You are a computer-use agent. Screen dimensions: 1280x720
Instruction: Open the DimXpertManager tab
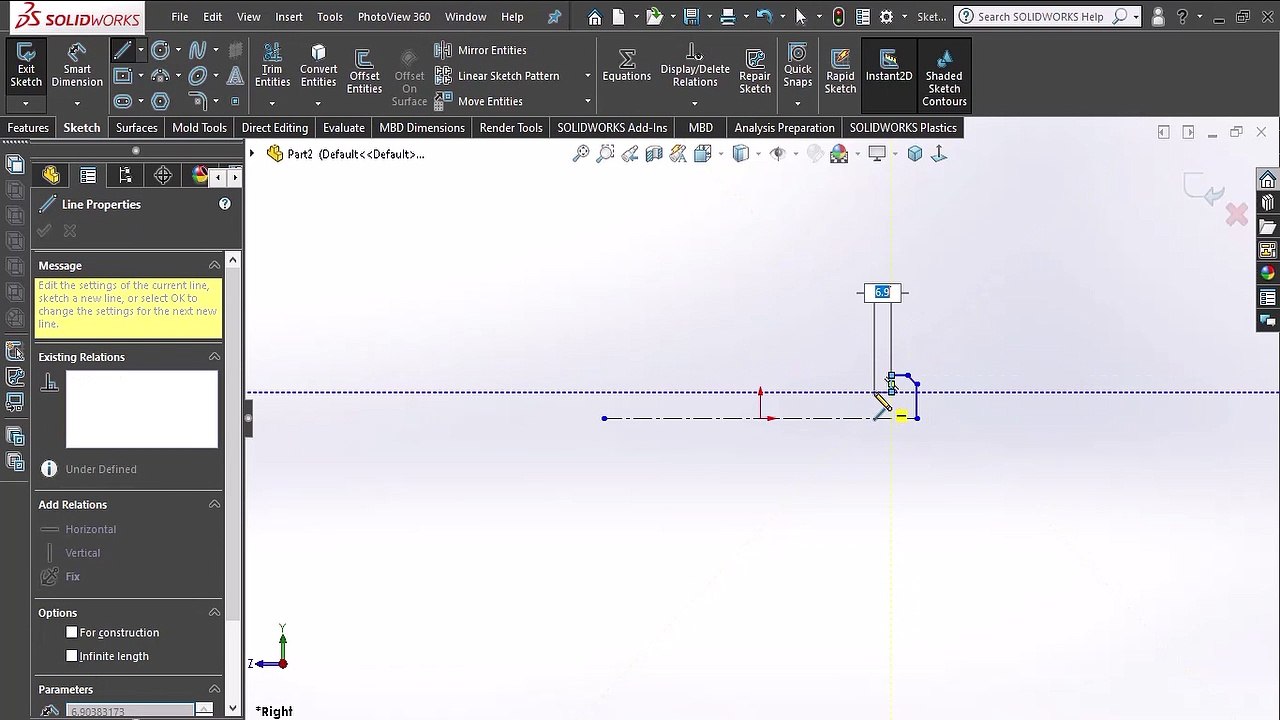click(x=163, y=176)
